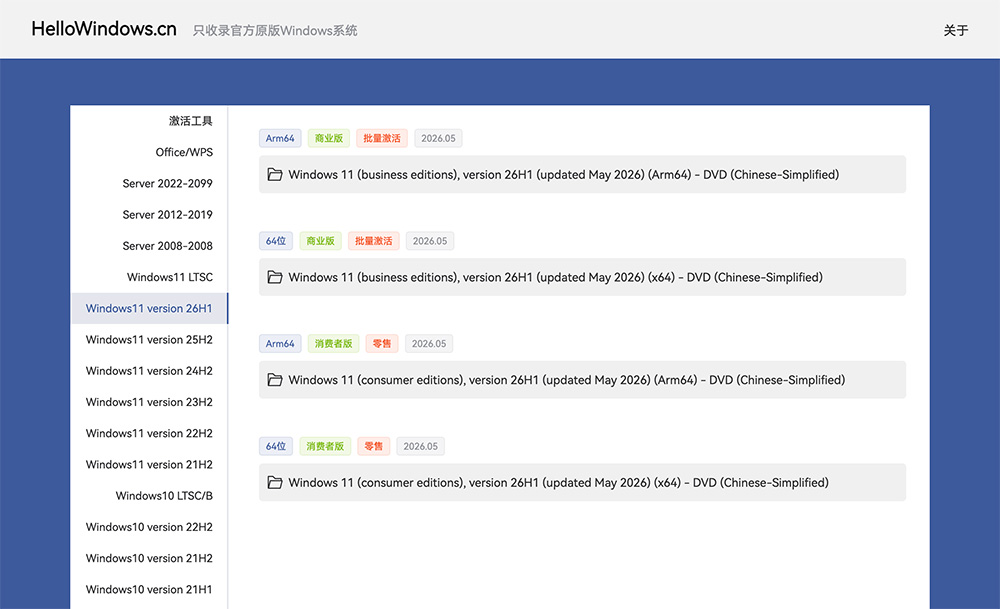
Task: Click 2026.05 tag above business x64 entry
Action: [430, 240]
